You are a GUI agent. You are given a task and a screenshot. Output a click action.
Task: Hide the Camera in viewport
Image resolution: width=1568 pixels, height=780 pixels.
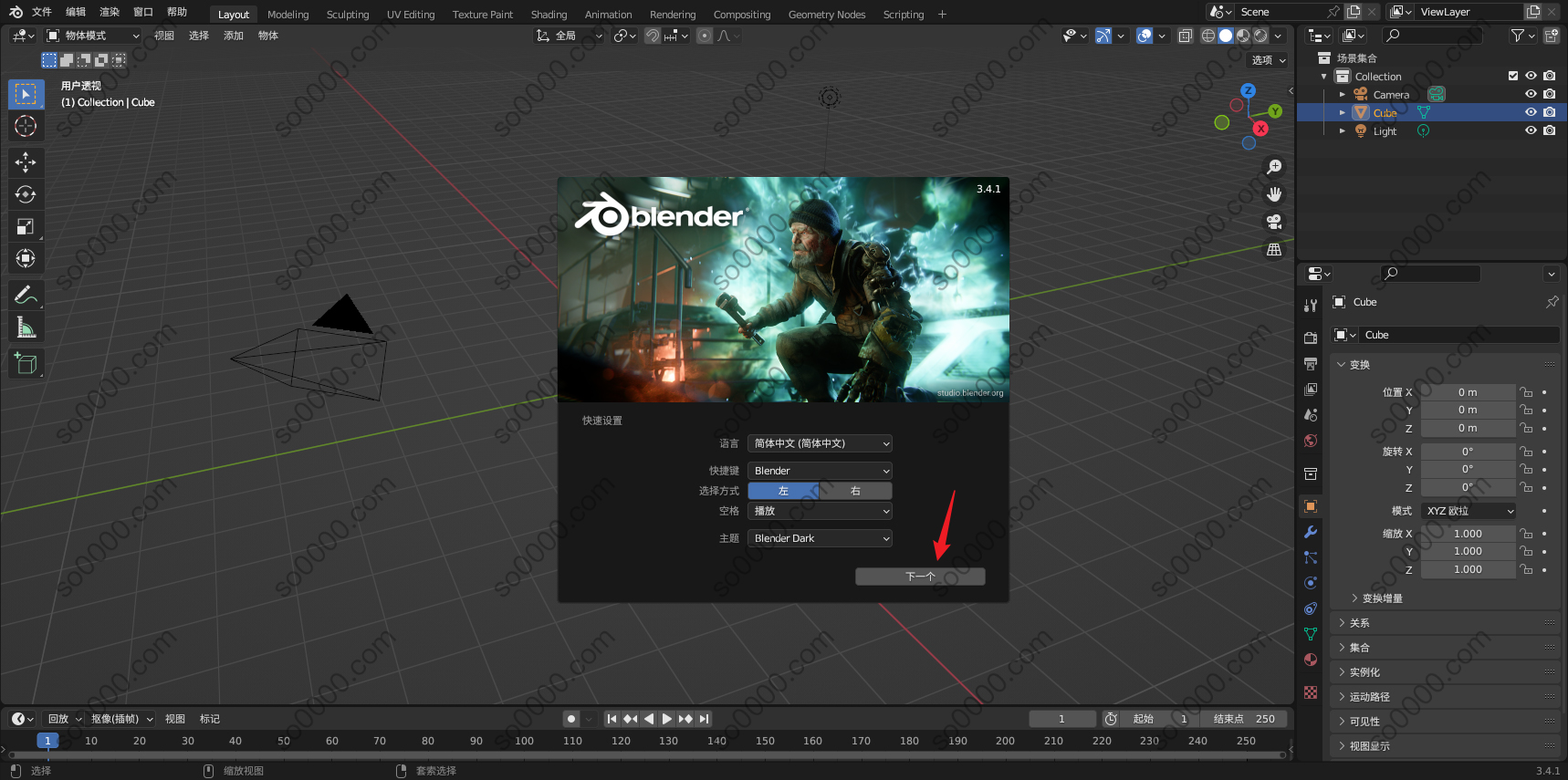coord(1531,94)
